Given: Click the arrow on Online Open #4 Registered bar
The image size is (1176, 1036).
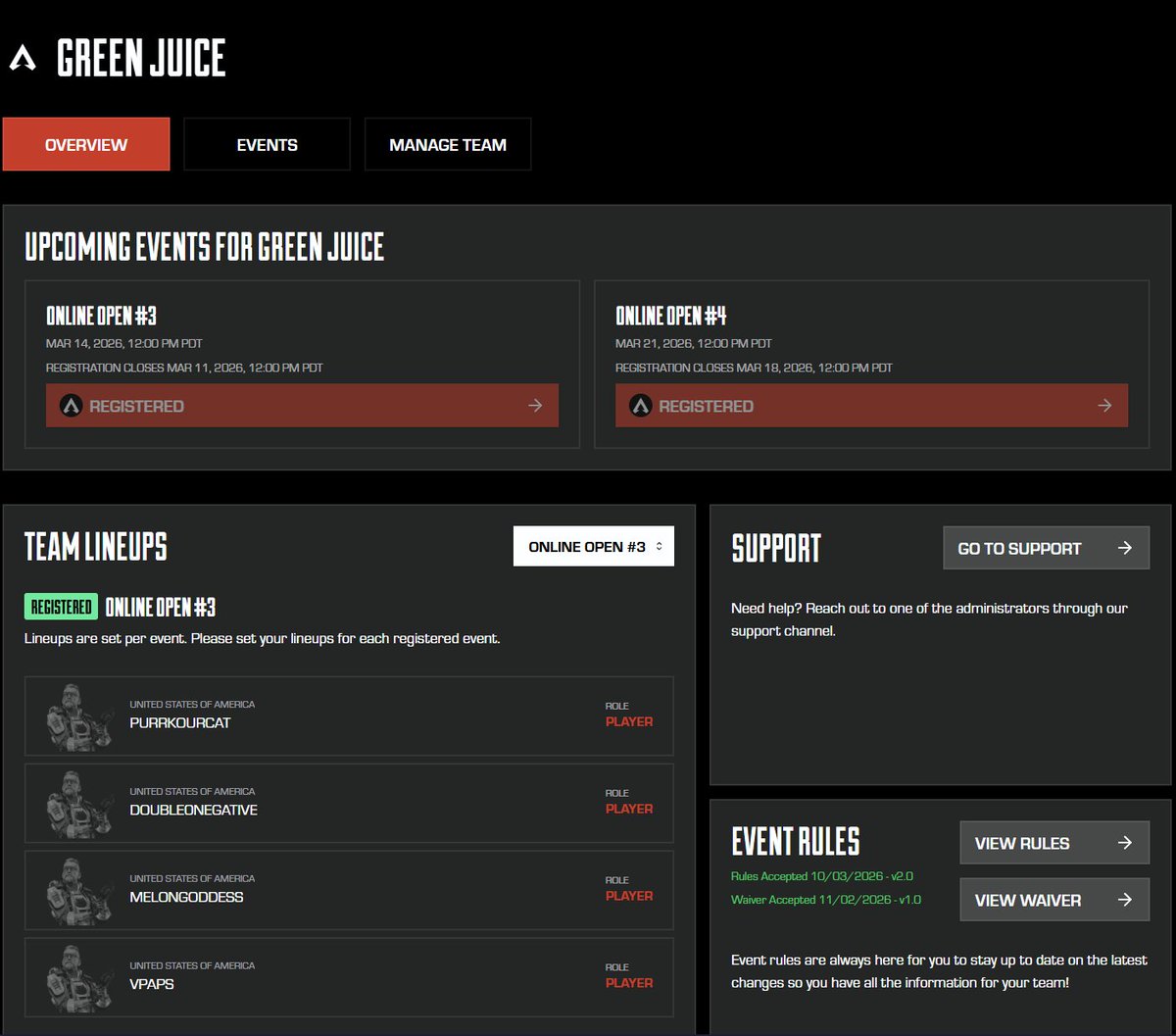Looking at the screenshot, I should 1104,406.
